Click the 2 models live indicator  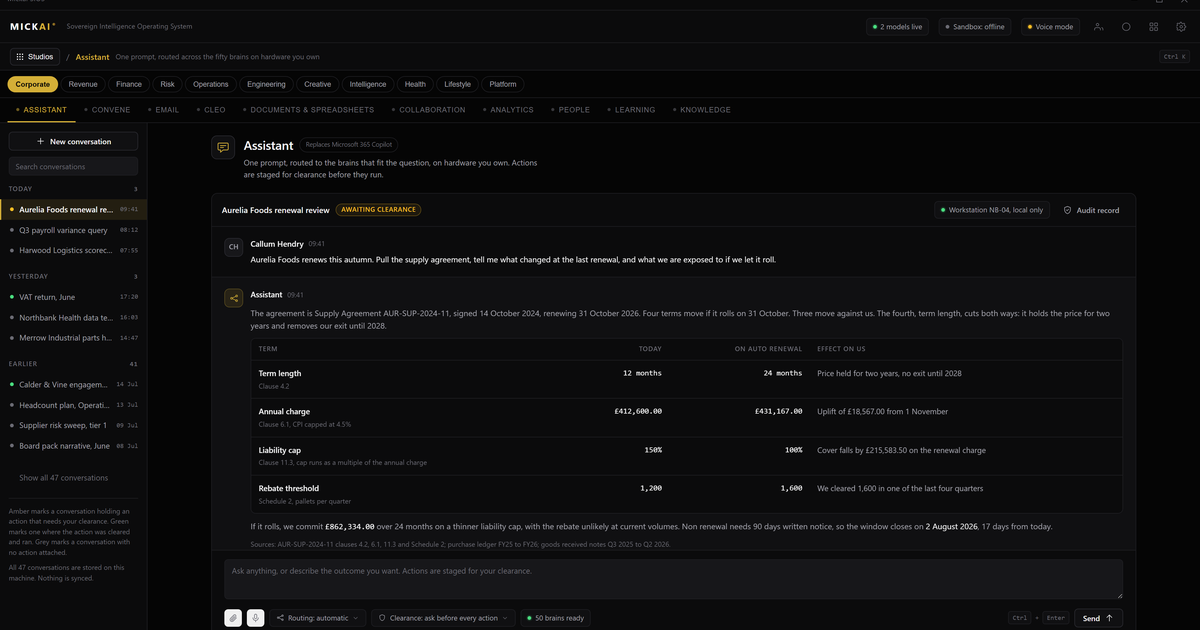899,27
